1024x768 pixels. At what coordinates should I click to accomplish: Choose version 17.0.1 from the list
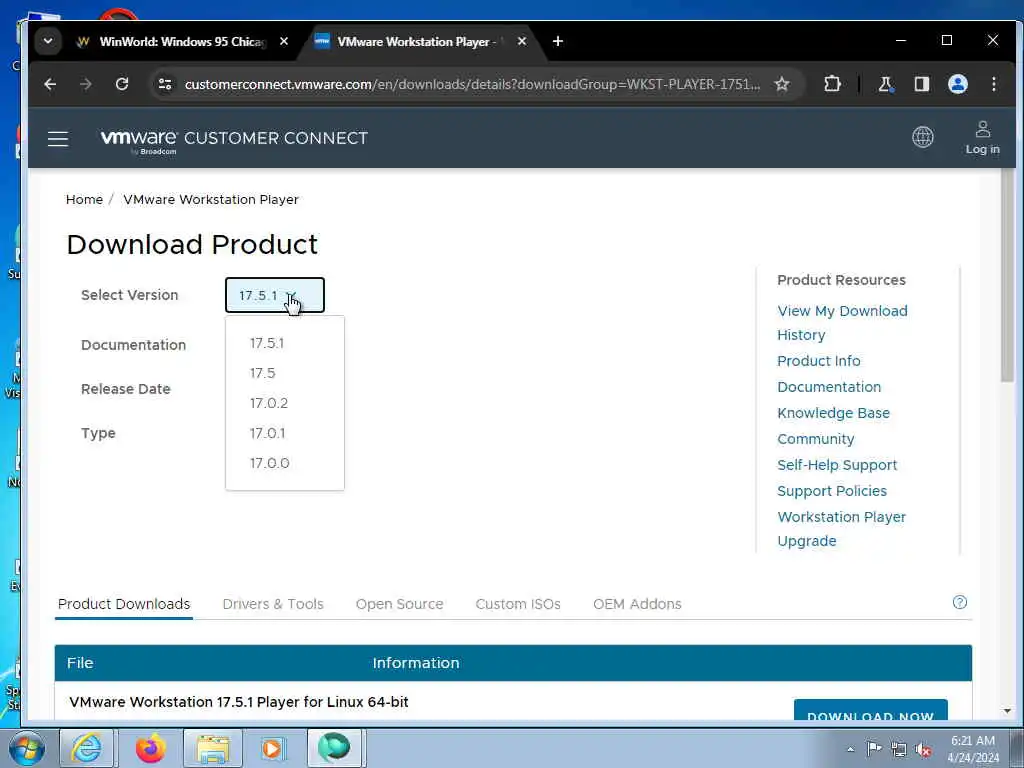pos(267,434)
